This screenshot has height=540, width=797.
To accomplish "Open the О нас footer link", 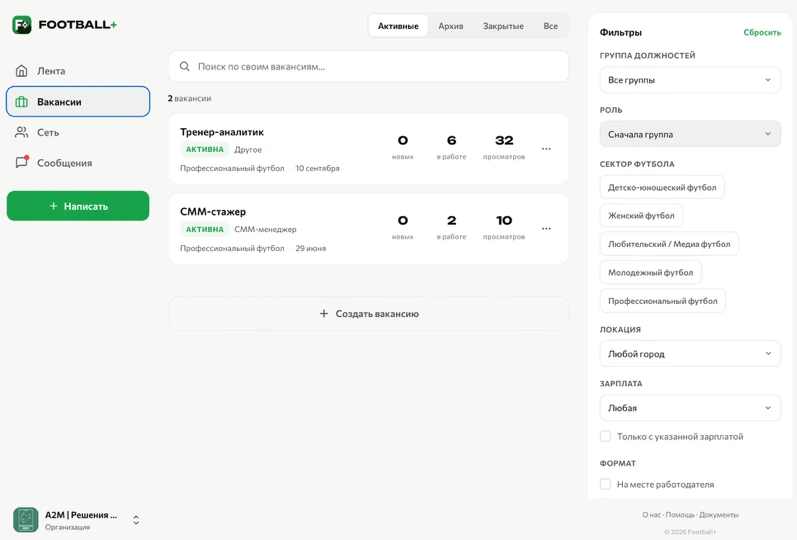I will (651, 515).
